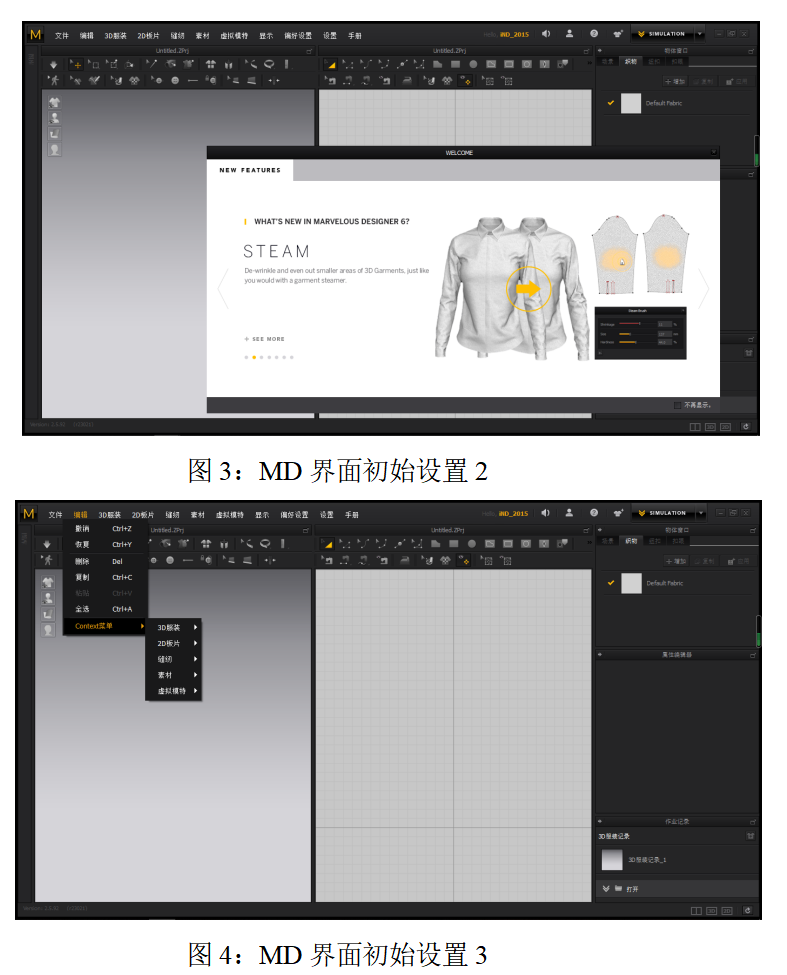Open the dropdown arrow beside SIMULATION in Figure 3

point(699,34)
